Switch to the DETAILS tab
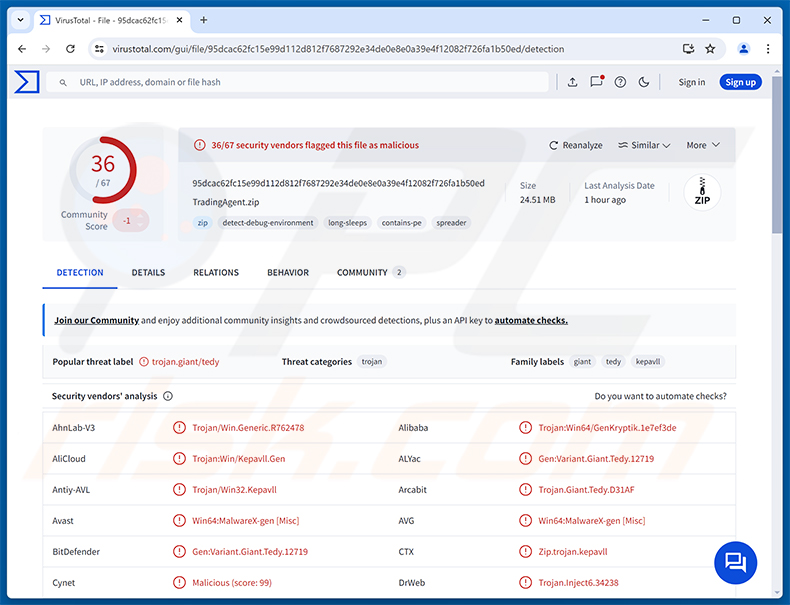This screenshot has height=605, width=790. point(148,273)
